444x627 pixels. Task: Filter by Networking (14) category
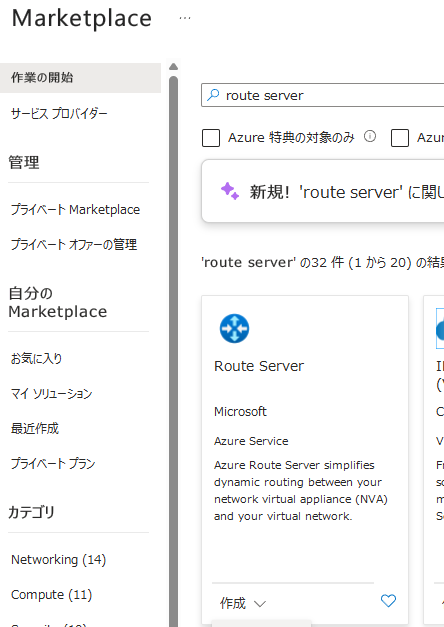[58, 560]
